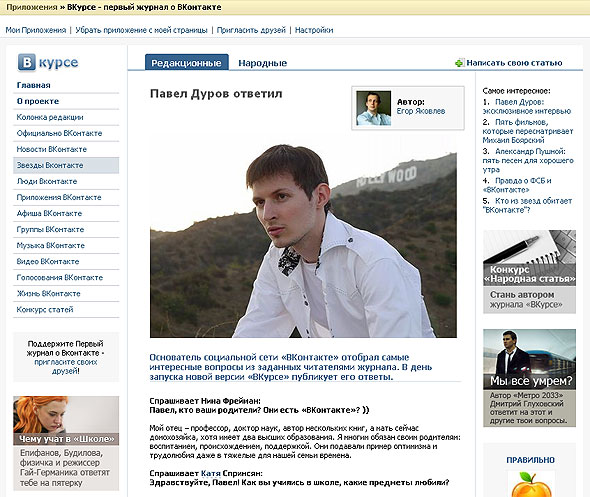Viewport: 590px width, 497px height.
Task: Select the Редакционные tab
Action: click(x=187, y=62)
